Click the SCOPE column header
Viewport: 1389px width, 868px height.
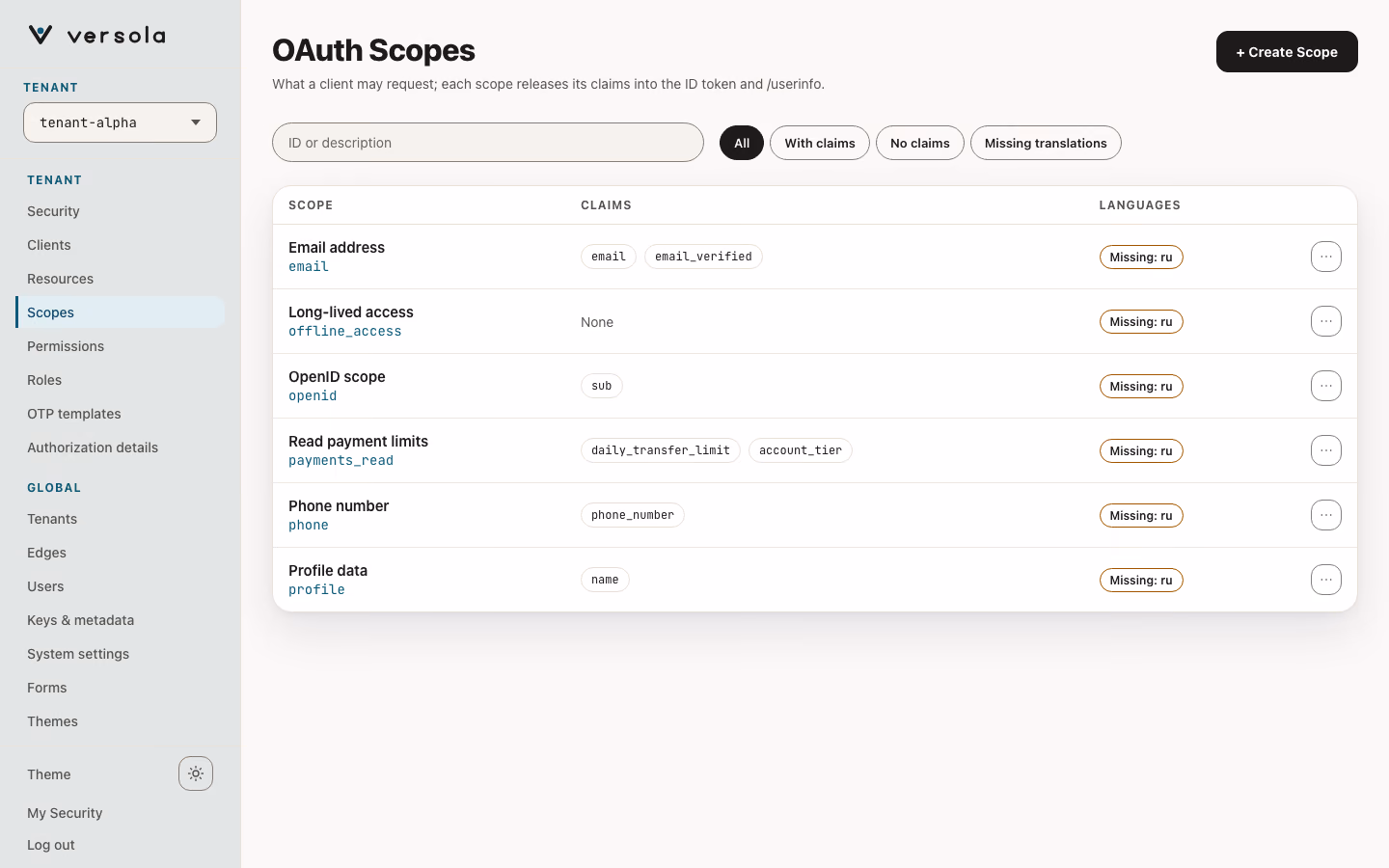tap(311, 205)
